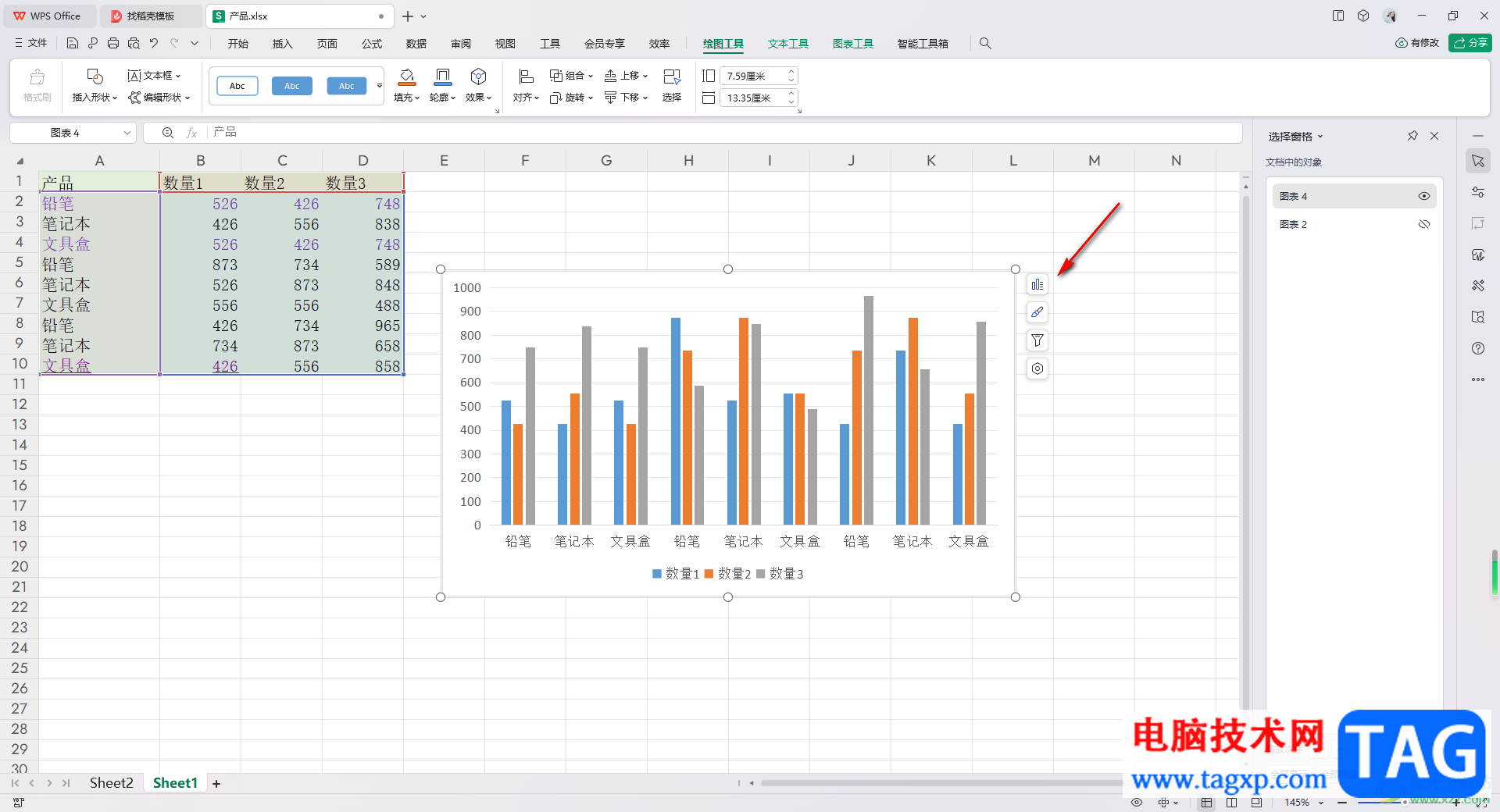The height and width of the screenshot is (812, 1500).
Task: Click the eye reading mode icon in status bar
Action: point(1137,803)
